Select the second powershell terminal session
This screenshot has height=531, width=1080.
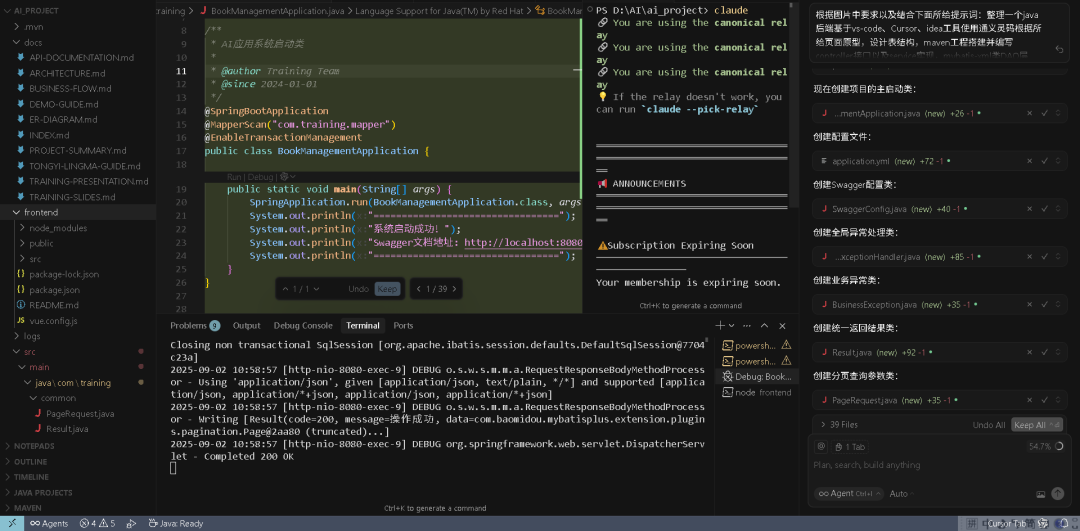coord(756,361)
